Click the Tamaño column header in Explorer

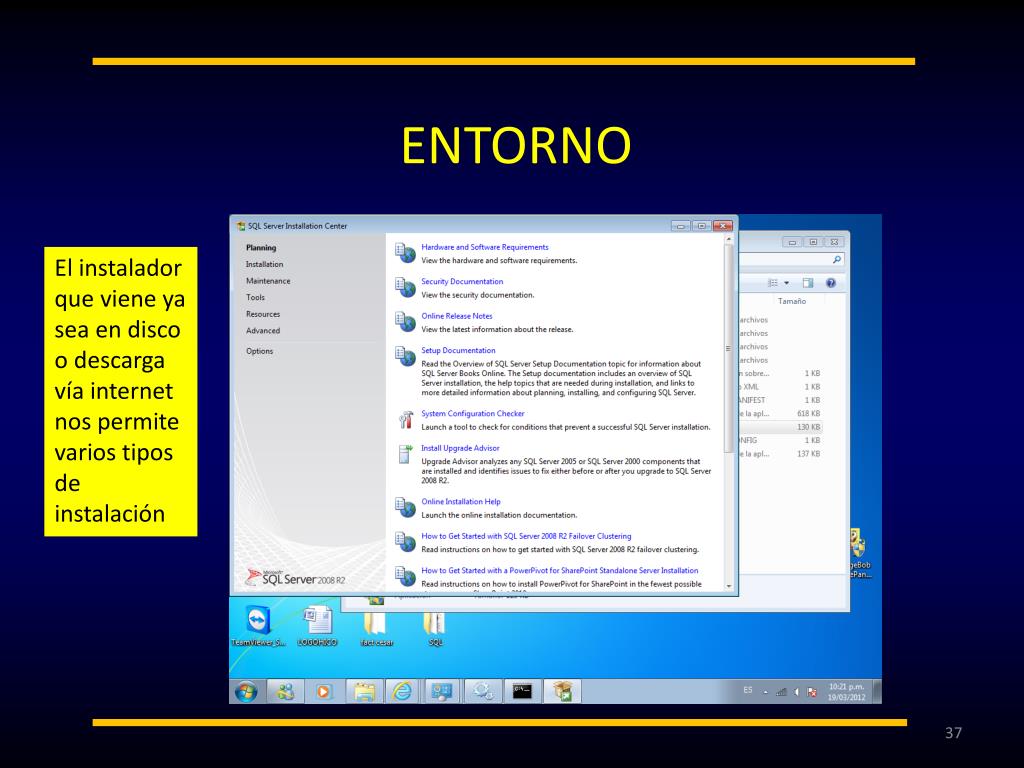click(x=792, y=302)
